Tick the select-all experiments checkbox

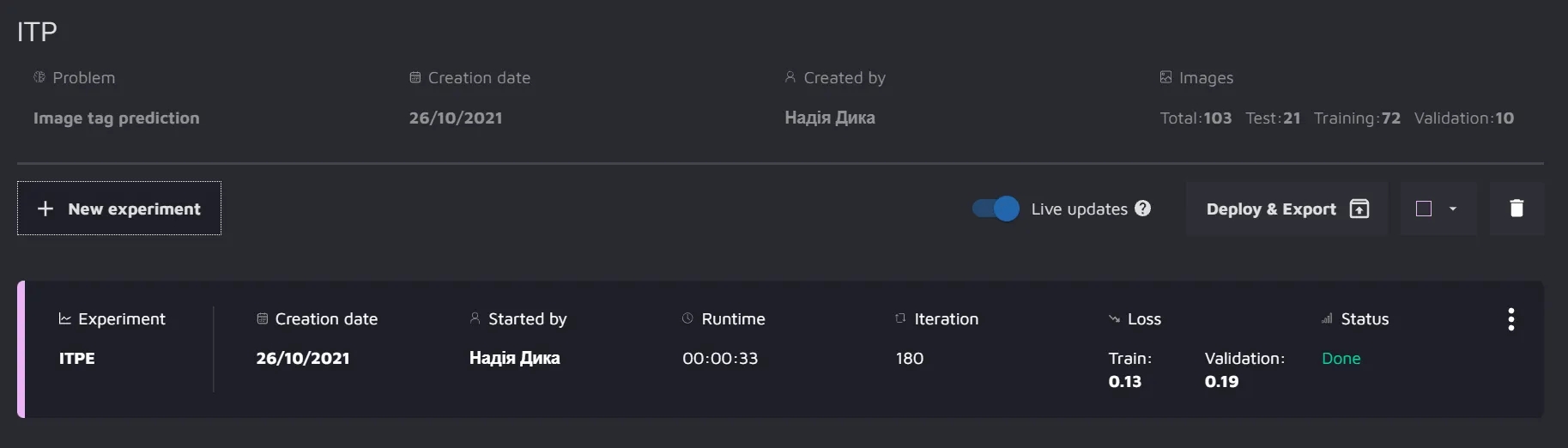[1424, 209]
